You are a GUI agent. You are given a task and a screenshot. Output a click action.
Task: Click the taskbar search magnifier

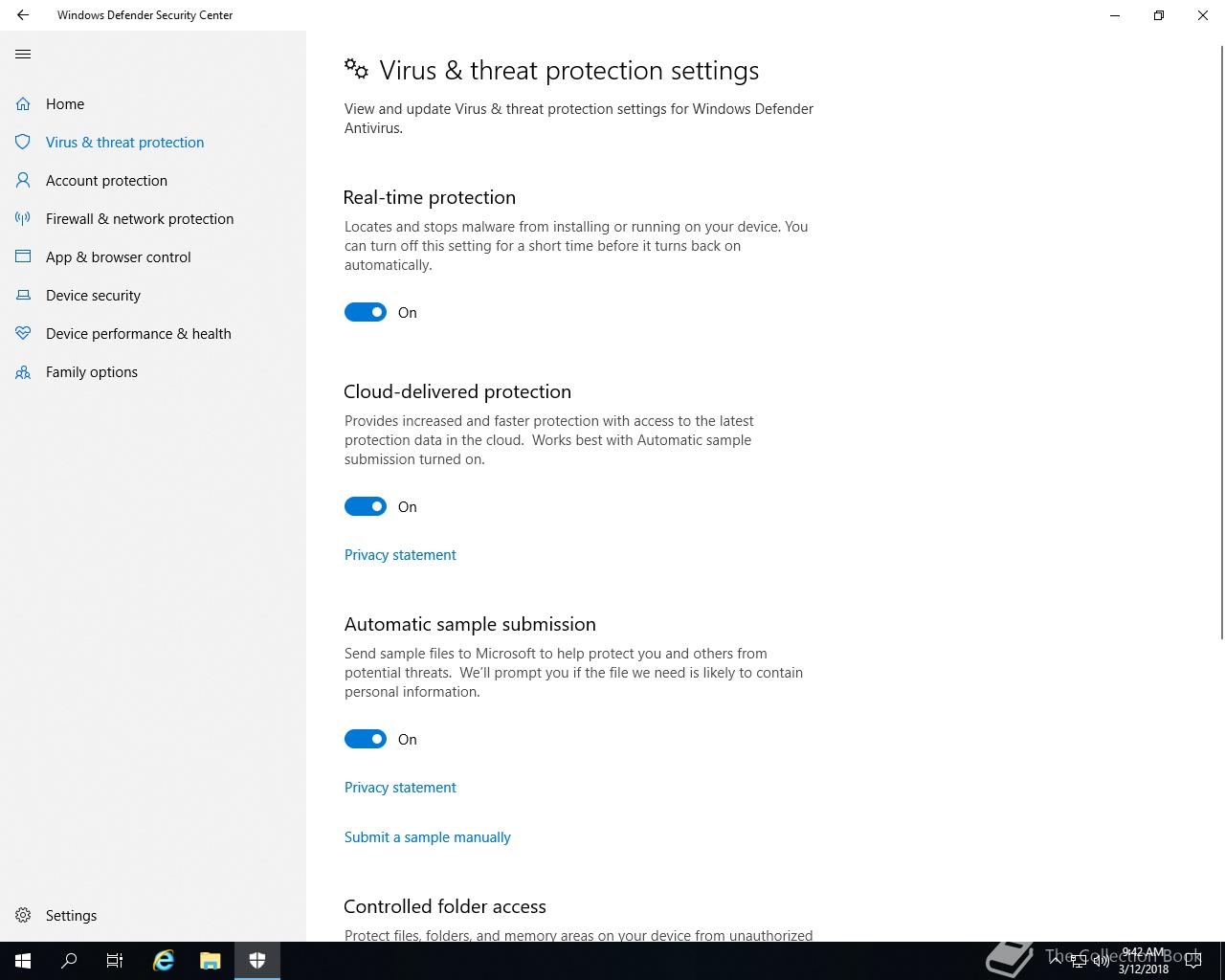pos(69,960)
